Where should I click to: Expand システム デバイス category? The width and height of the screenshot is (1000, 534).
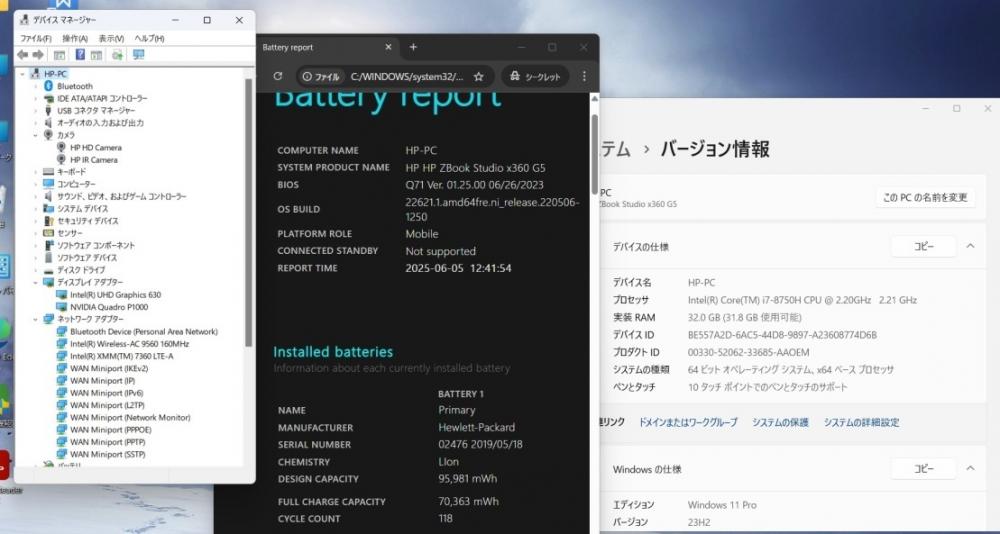[36, 209]
